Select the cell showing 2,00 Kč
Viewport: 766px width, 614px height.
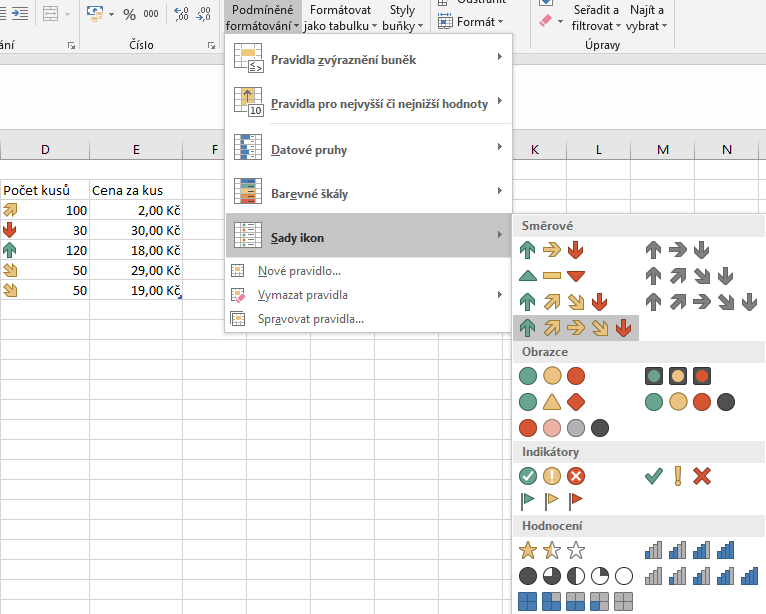(136, 210)
